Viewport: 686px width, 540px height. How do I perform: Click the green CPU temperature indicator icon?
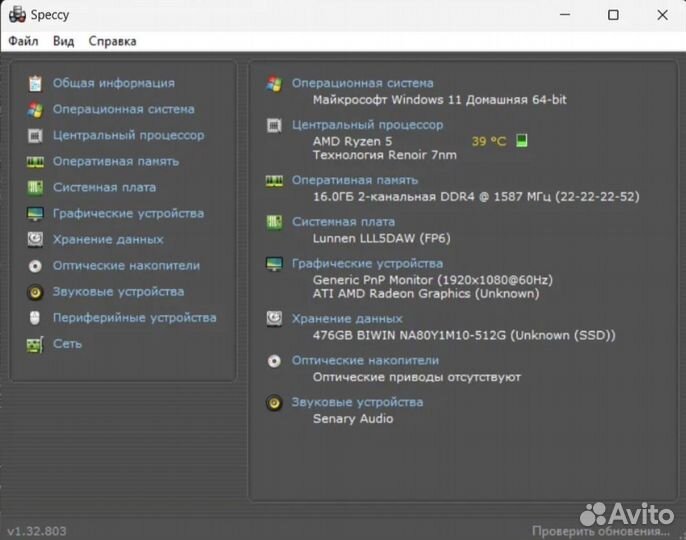click(521, 141)
